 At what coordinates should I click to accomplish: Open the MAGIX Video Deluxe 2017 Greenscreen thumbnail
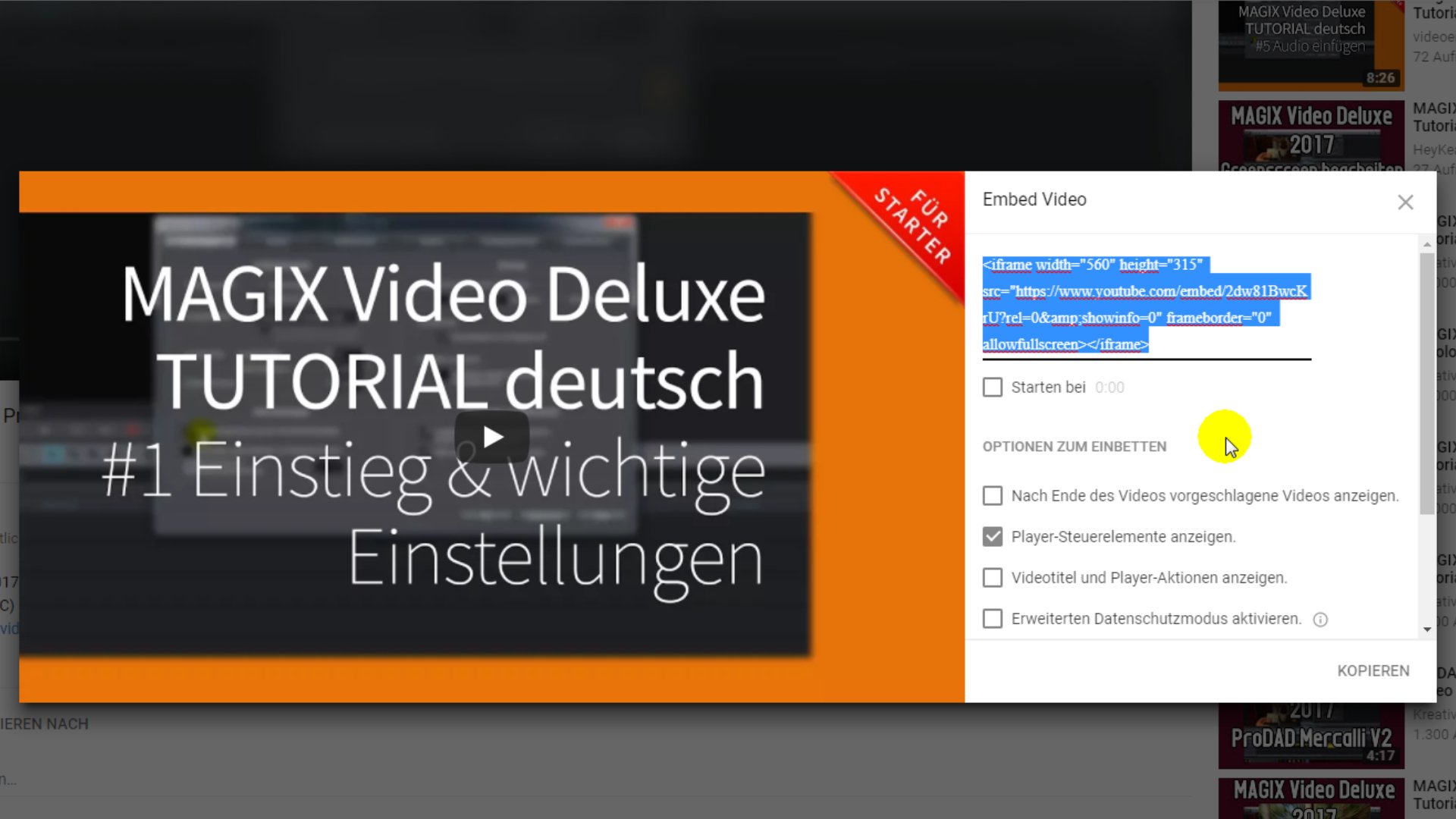point(1310,136)
